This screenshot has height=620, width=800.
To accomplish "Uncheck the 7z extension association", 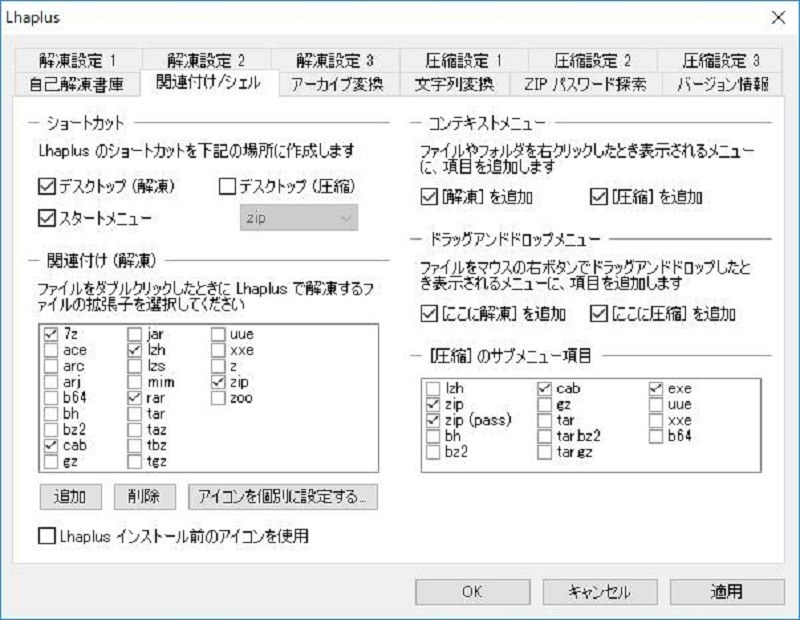I will point(51,334).
